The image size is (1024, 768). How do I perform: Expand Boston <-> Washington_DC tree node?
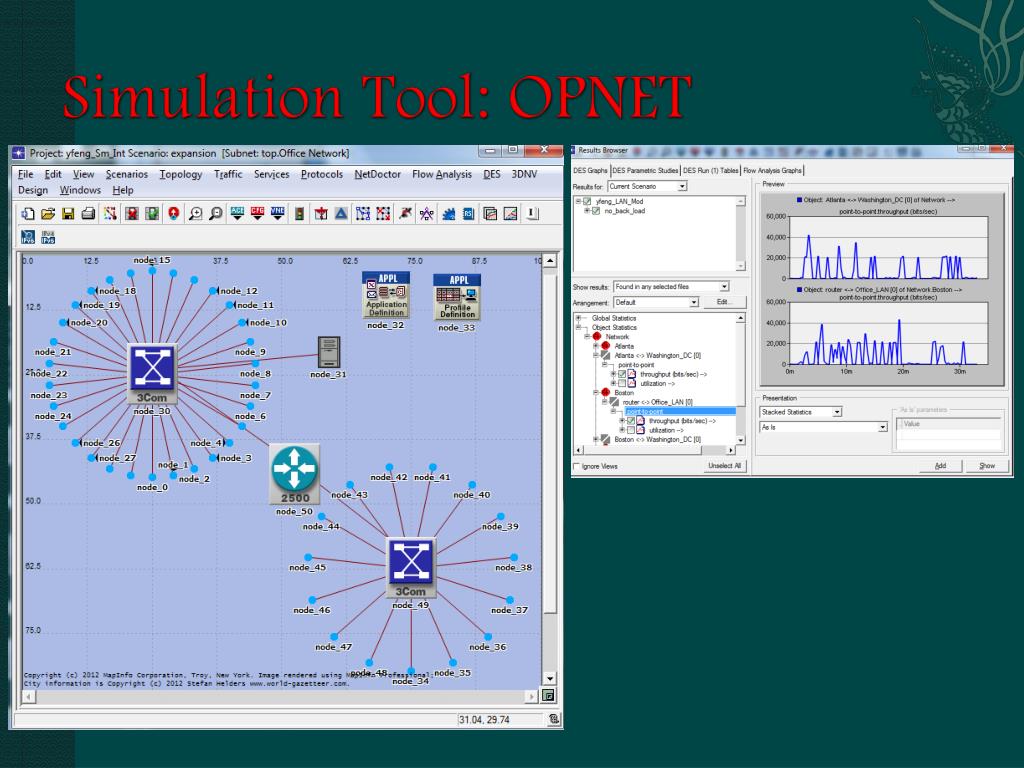[596, 440]
